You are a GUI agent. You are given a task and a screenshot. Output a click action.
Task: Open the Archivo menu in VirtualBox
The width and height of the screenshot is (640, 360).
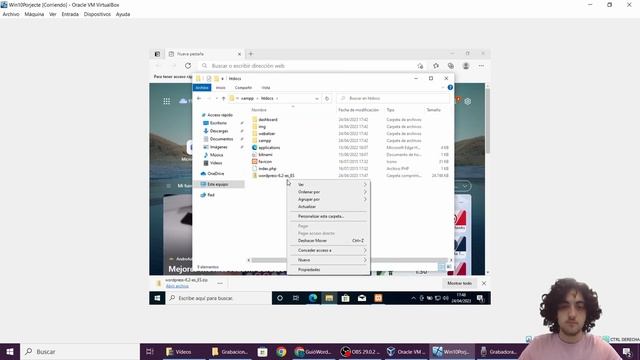click(11, 14)
